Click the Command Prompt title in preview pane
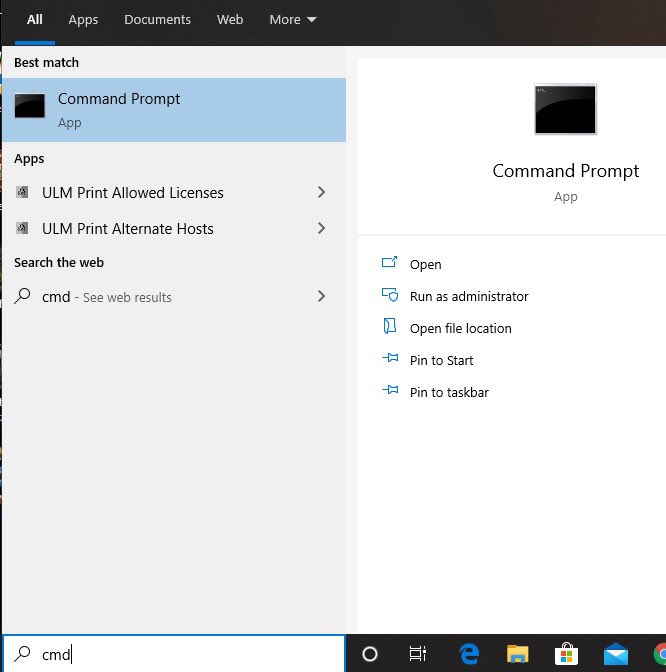Image resolution: width=666 pixels, height=672 pixels. tap(566, 171)
